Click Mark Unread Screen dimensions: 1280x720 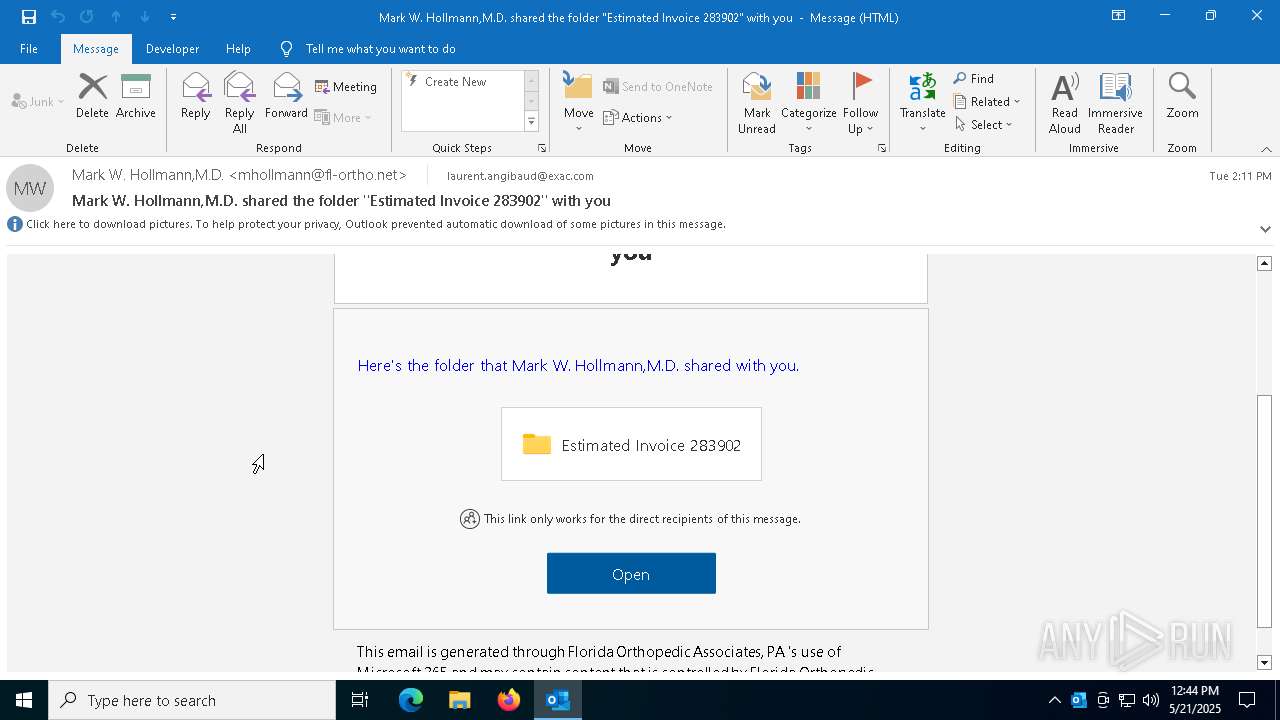[x=757, y=103]
